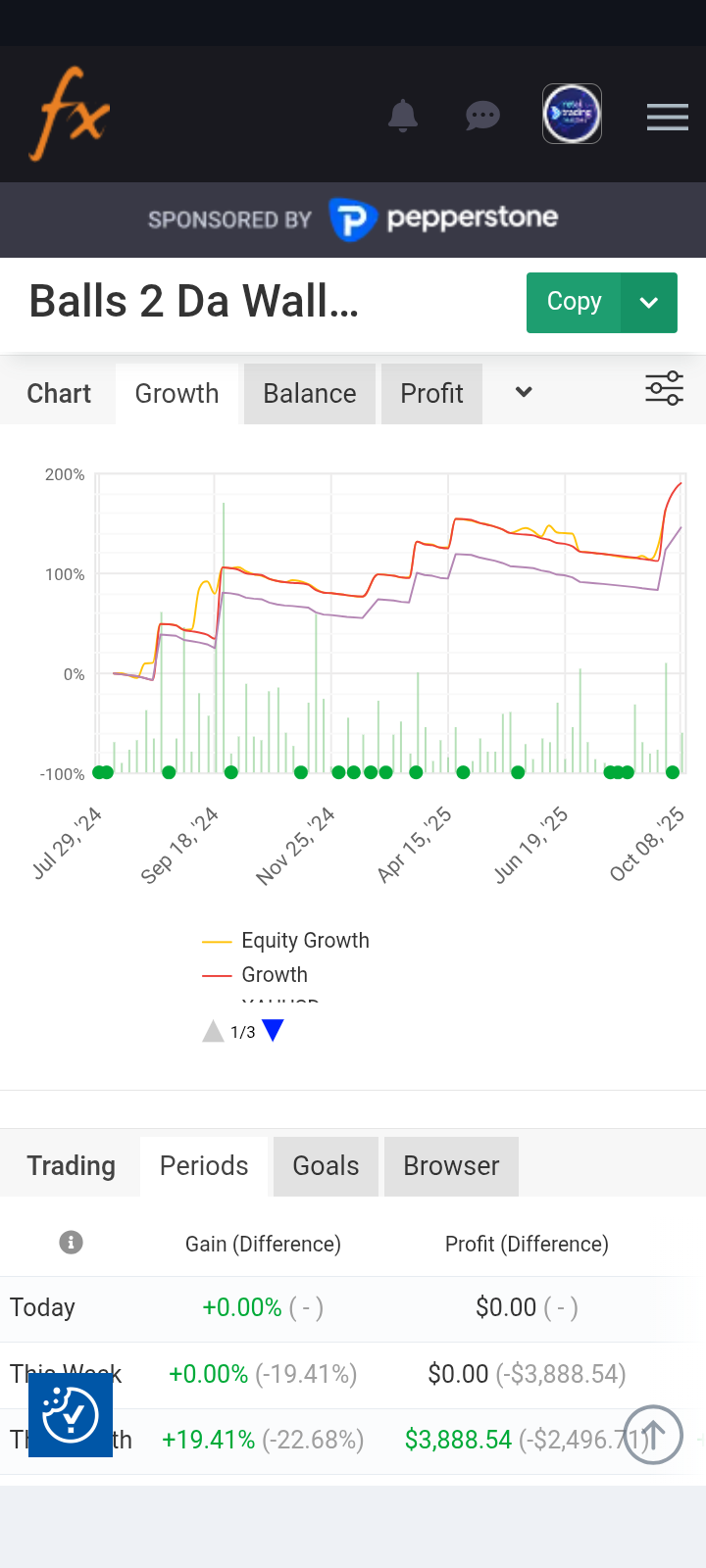
Task: Click the Myfxbook fx logo
Action: point(70,114)
